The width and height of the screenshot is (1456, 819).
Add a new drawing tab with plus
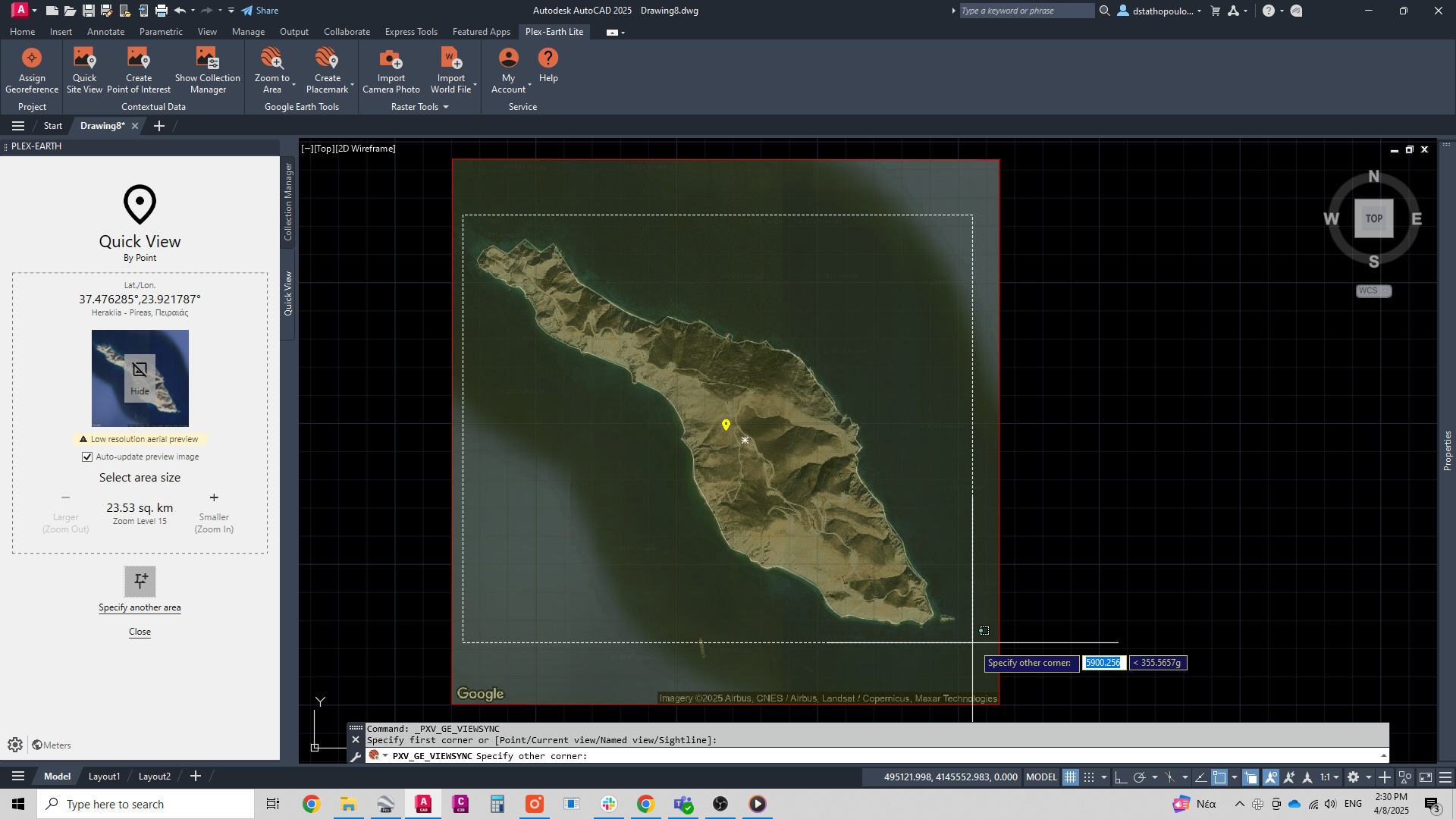point(159,126)
